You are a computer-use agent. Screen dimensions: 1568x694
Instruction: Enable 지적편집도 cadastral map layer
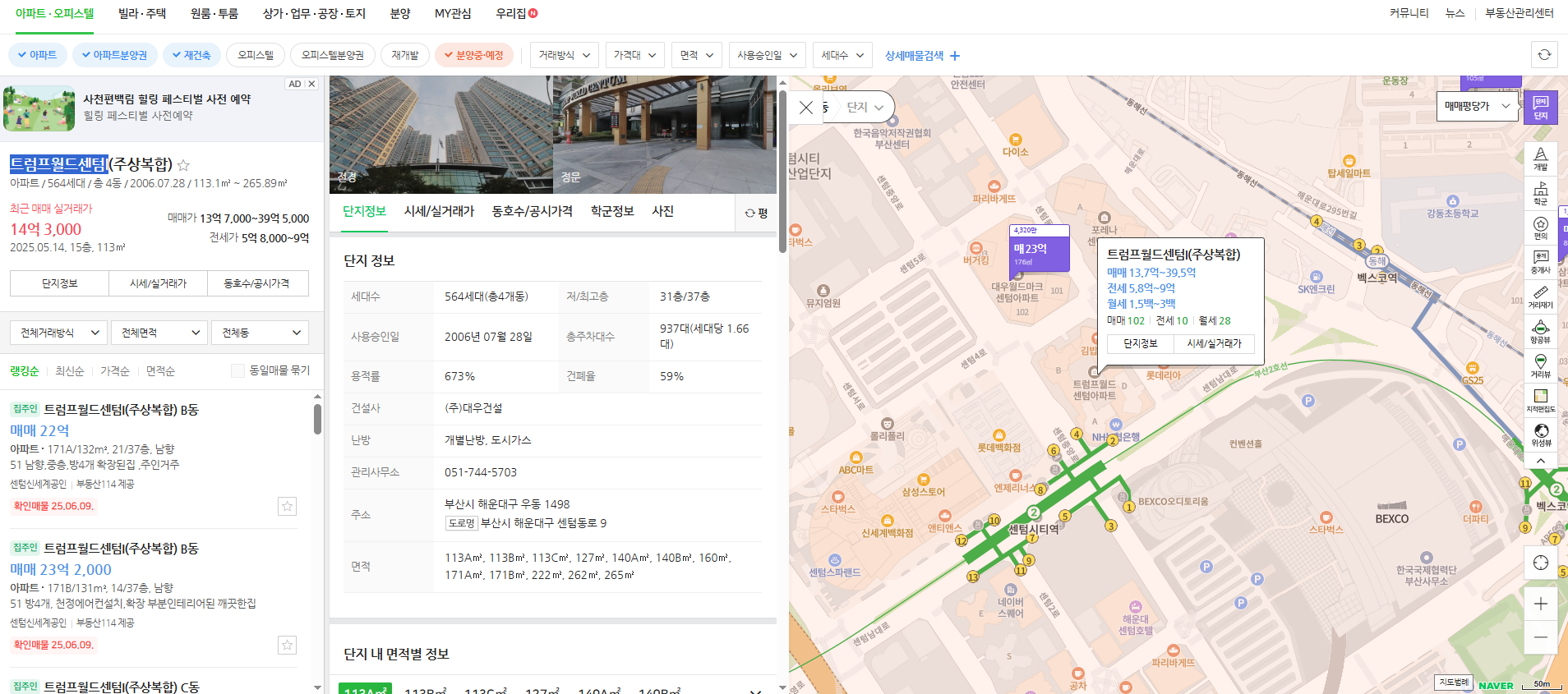click(1540, 400)
